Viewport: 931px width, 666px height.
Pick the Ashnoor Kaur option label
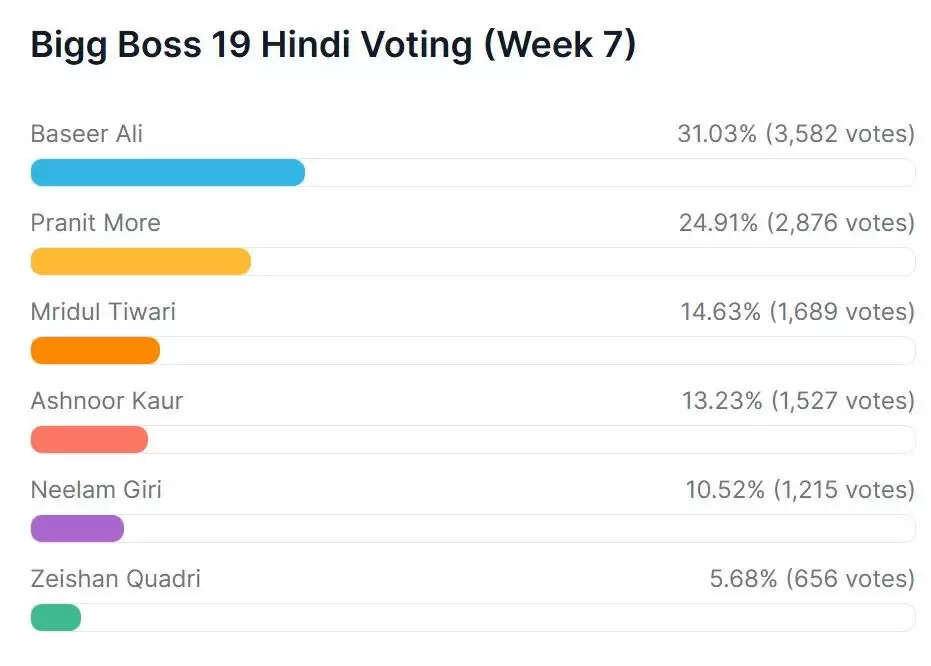[x=107, y=401]
